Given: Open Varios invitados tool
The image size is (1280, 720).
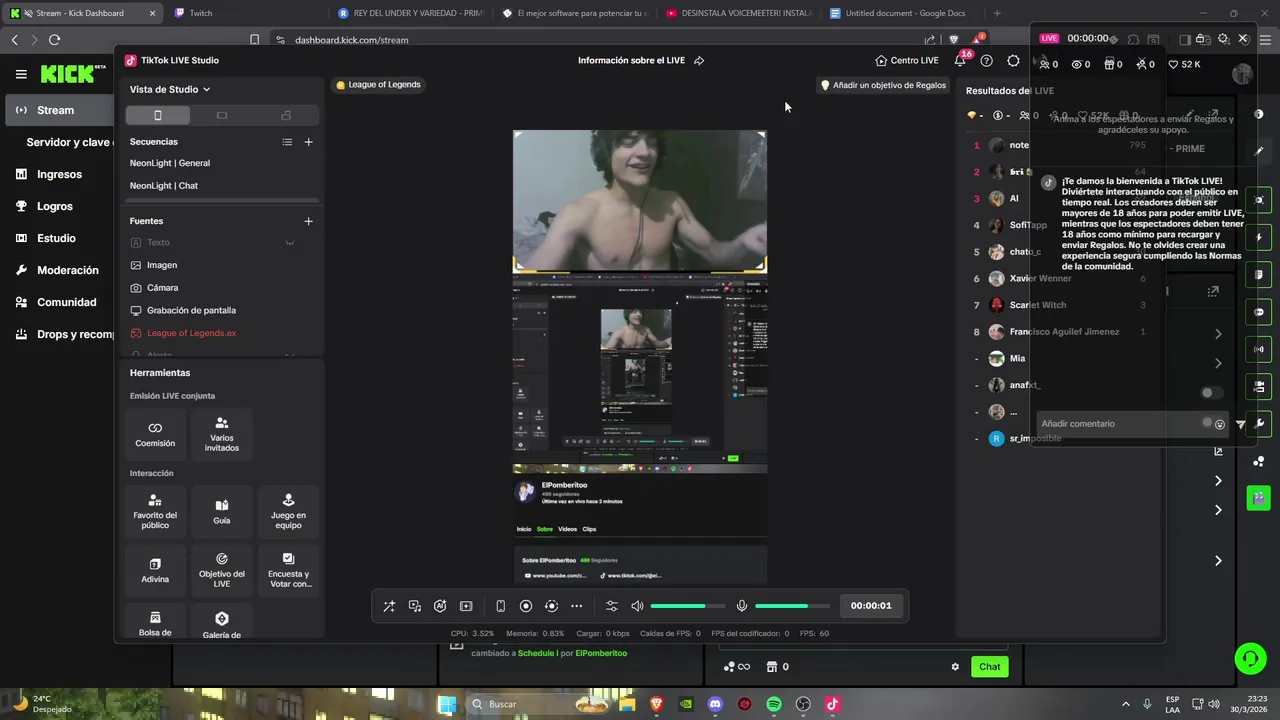Looking at the screenshot, I should coord(222,434).
